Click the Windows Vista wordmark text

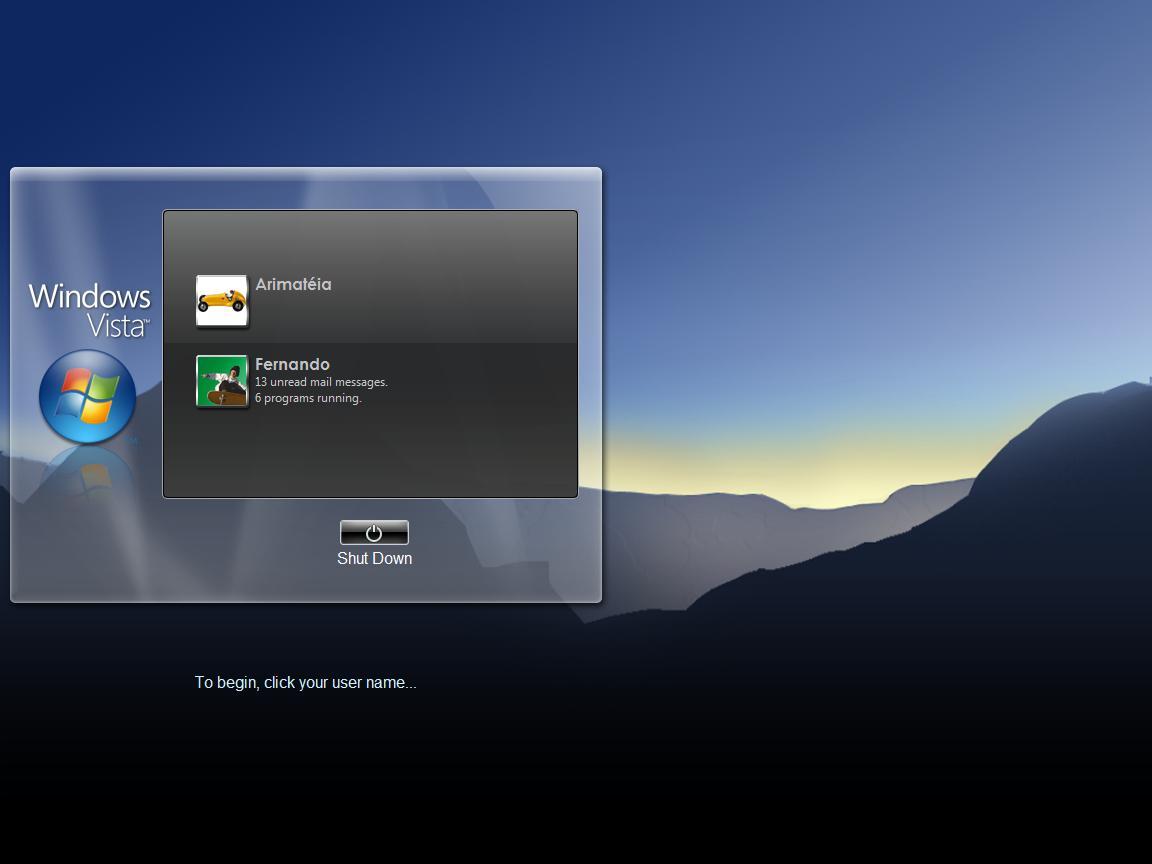tap(90, 310)
